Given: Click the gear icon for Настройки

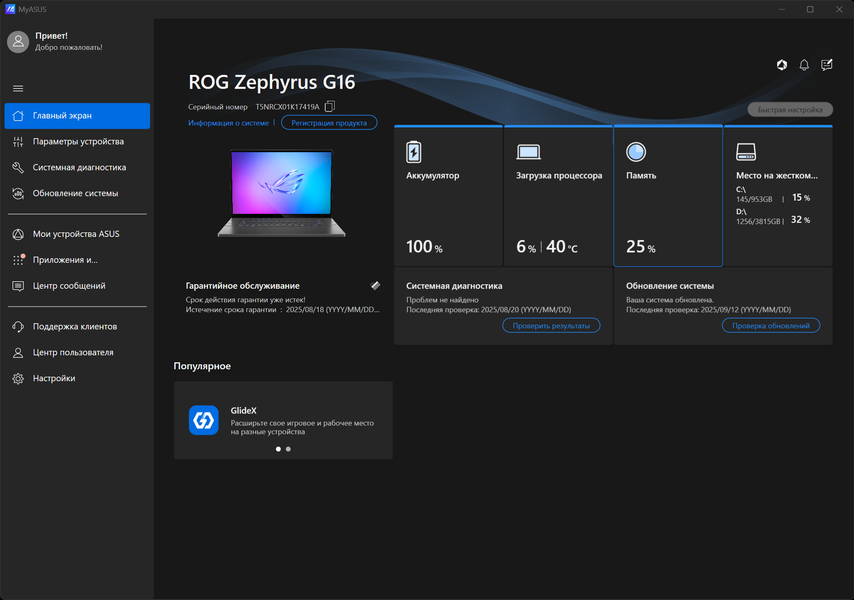Looking at the screenshot, I should point(18,378).
